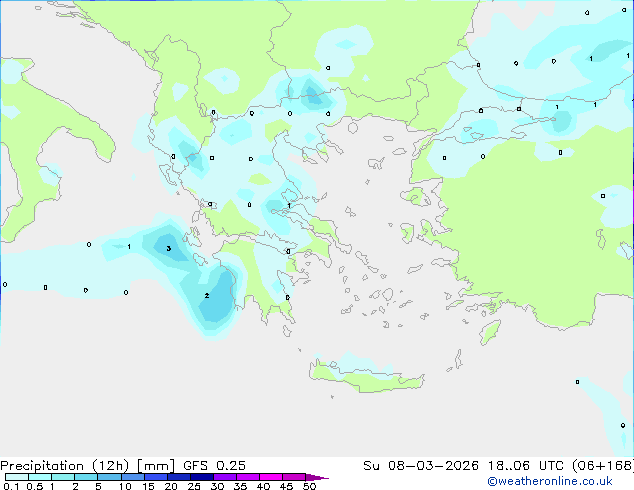Select the 5–10 mm legend color box
Image resolution: width=634 pixels, height=490 pixels.
click(x=109, y=477)
